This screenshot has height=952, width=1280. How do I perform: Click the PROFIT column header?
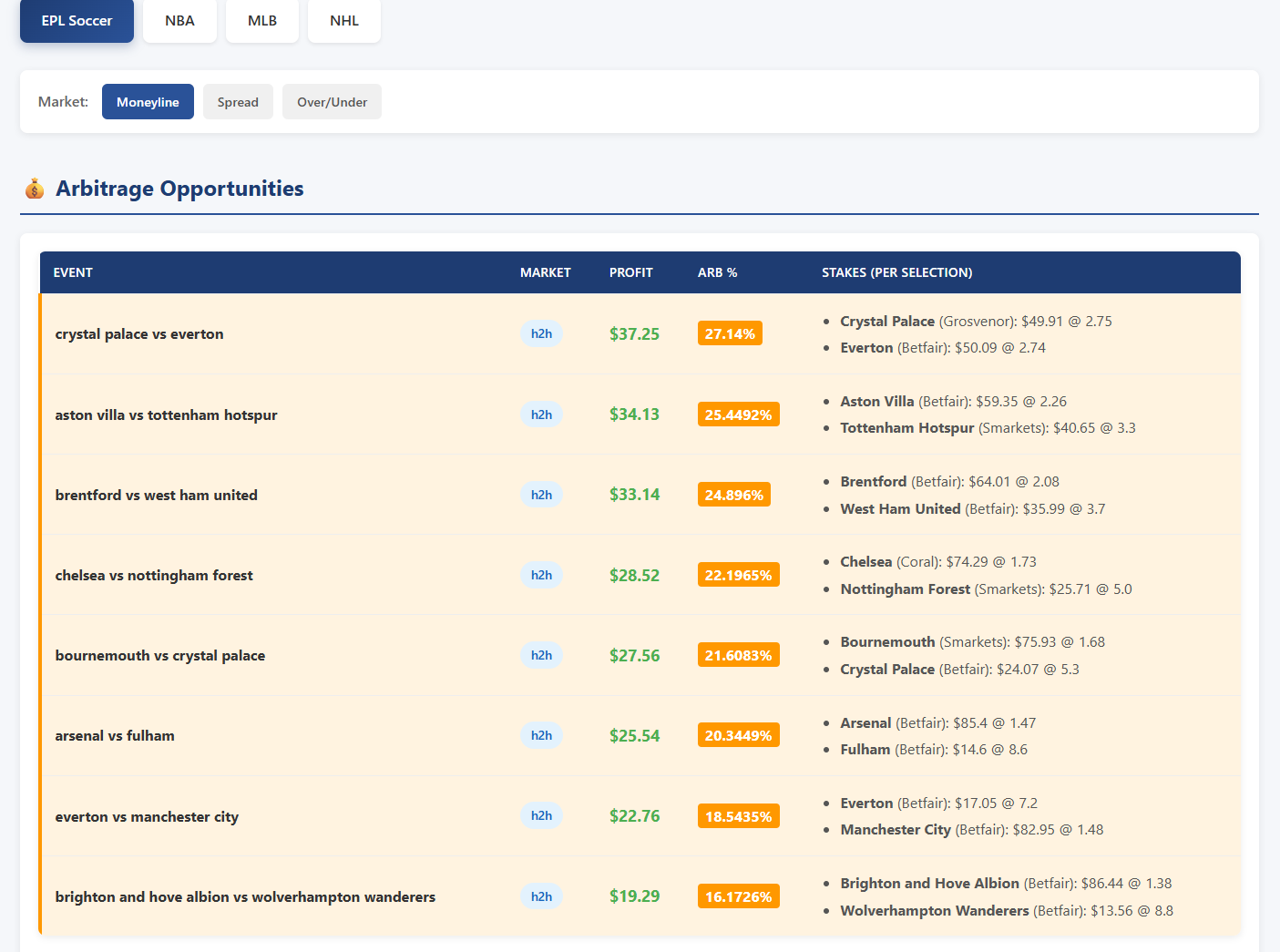tap(630, 272)
